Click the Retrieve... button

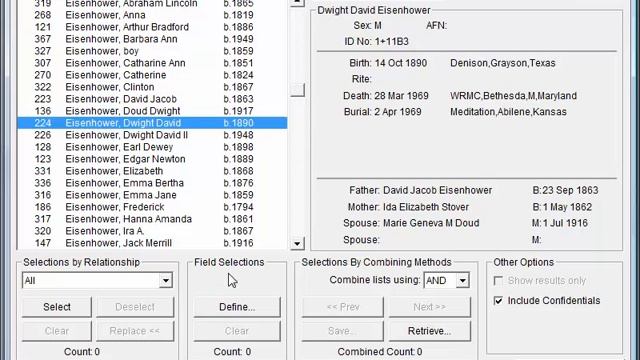point(429,331)
